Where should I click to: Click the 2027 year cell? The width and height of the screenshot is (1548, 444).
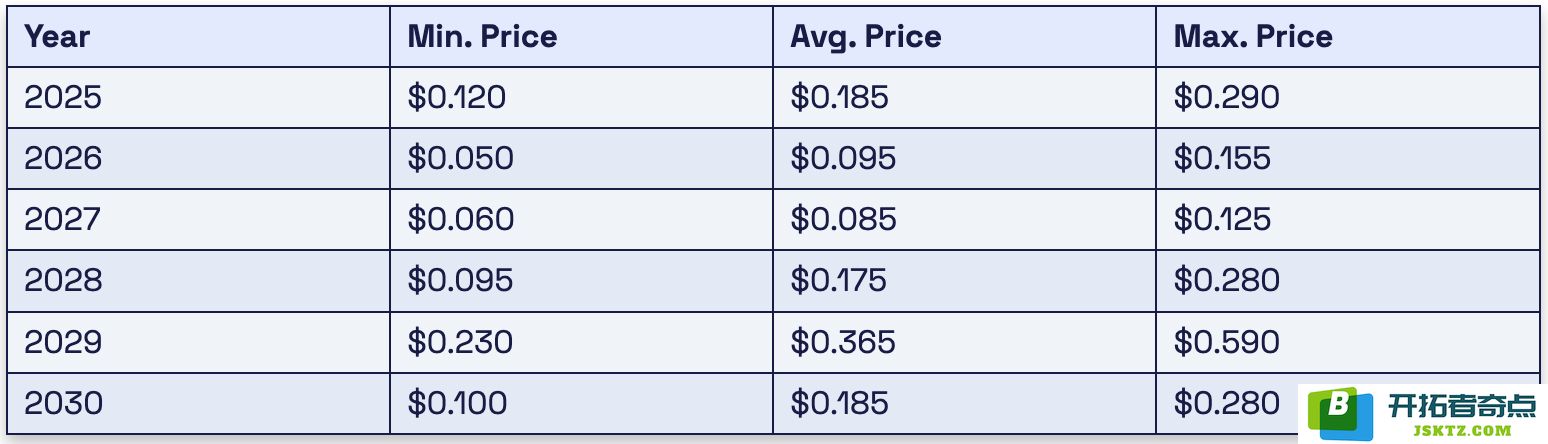(x=198, y=219)
